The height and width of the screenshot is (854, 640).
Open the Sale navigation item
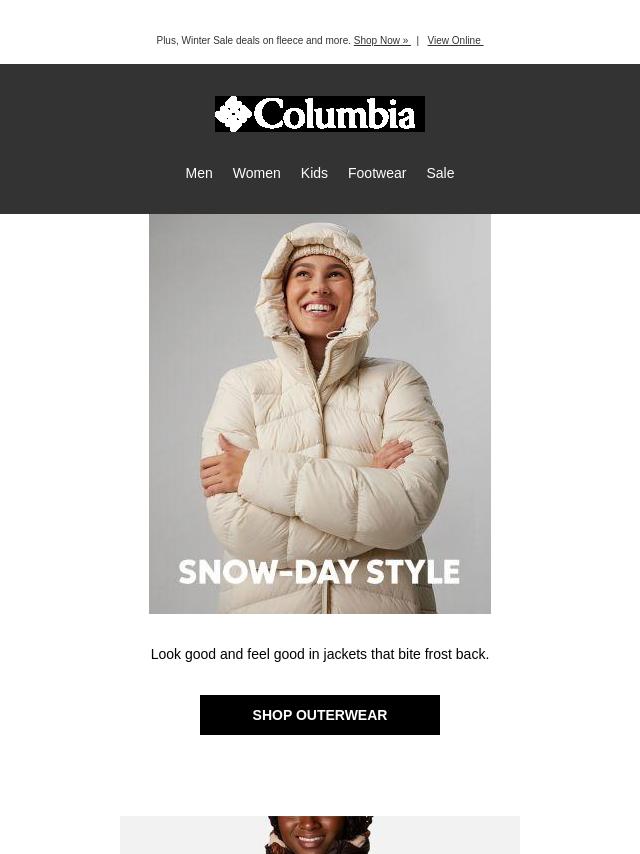point(440,173)
